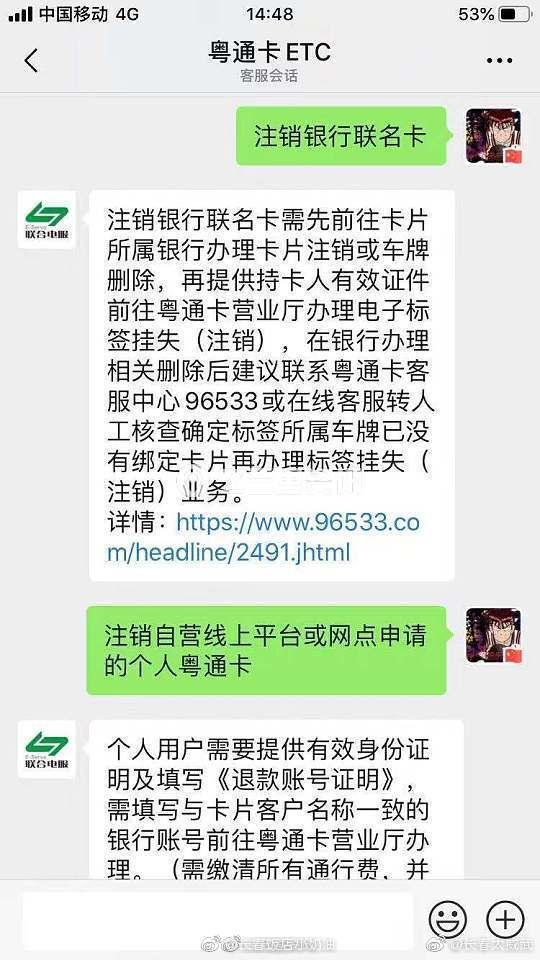Viewport: 540px width, 960px height.
Task: Tap the 14:48 clock in the status bar
Action: tap(269, 14)
